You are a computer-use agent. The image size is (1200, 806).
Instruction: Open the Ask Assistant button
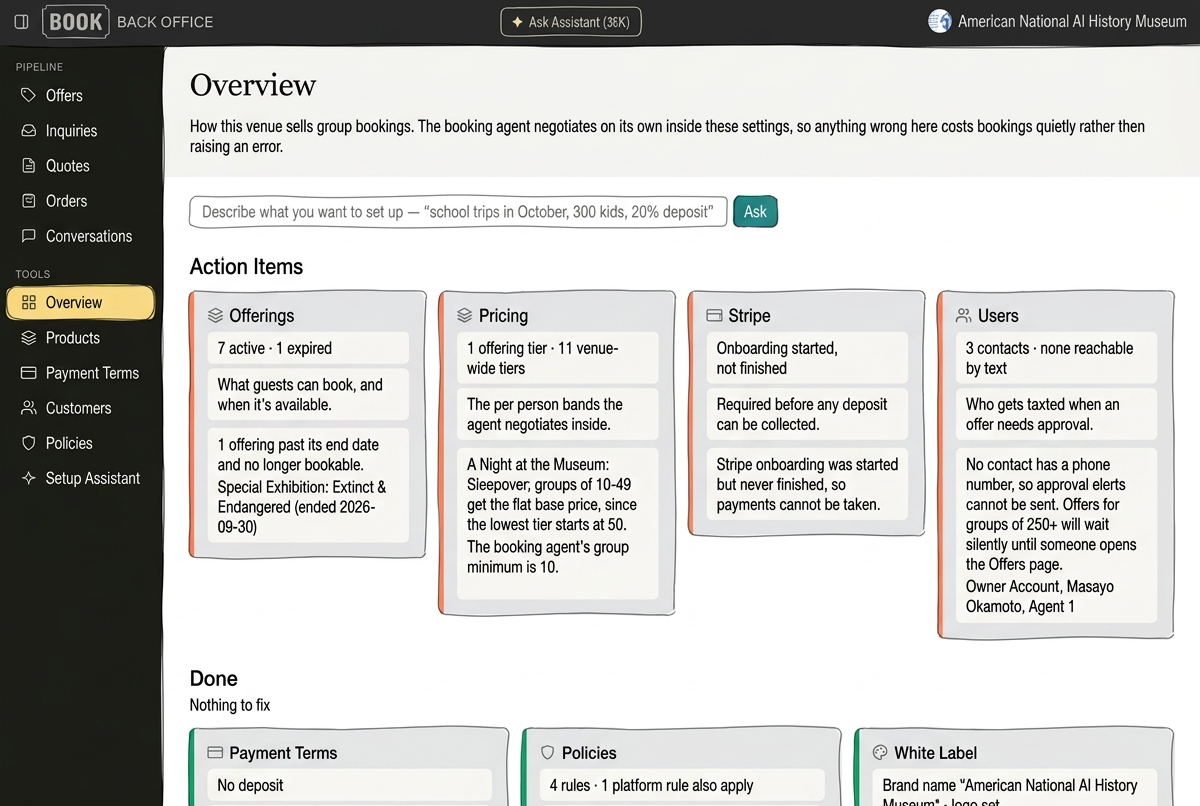571,21
